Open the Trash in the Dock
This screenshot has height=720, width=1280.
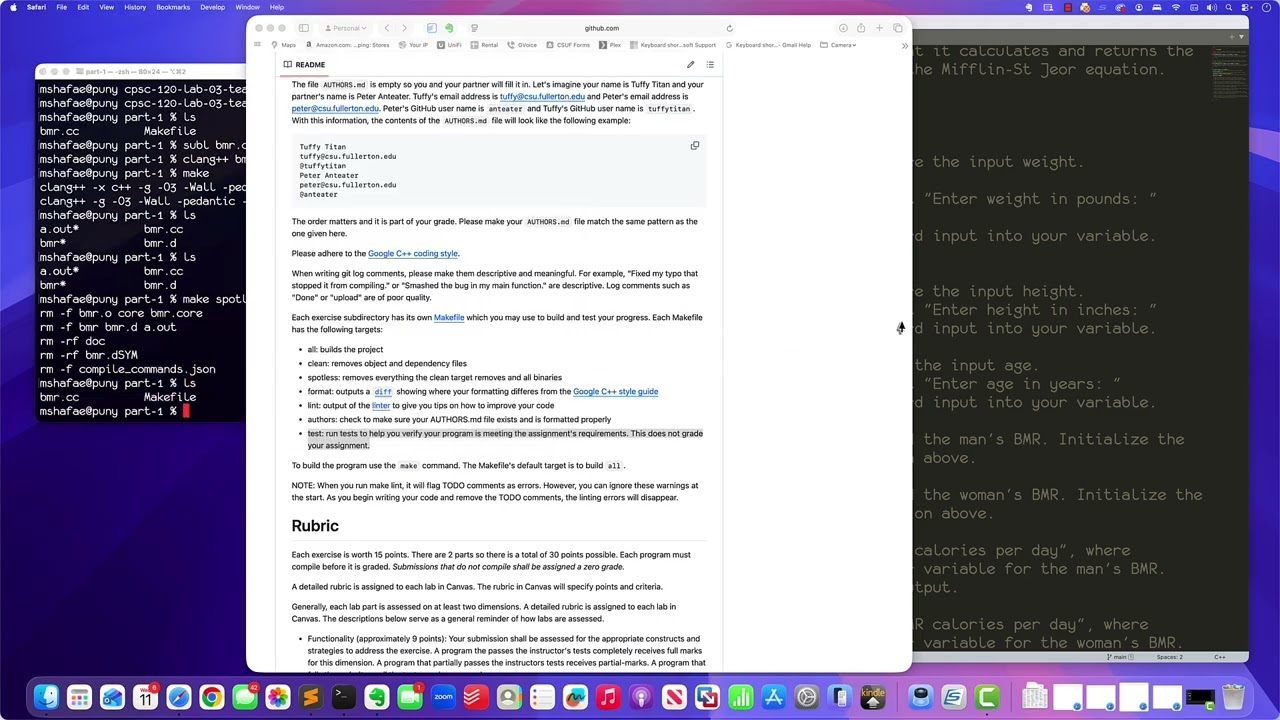[x=1233, y=697]
